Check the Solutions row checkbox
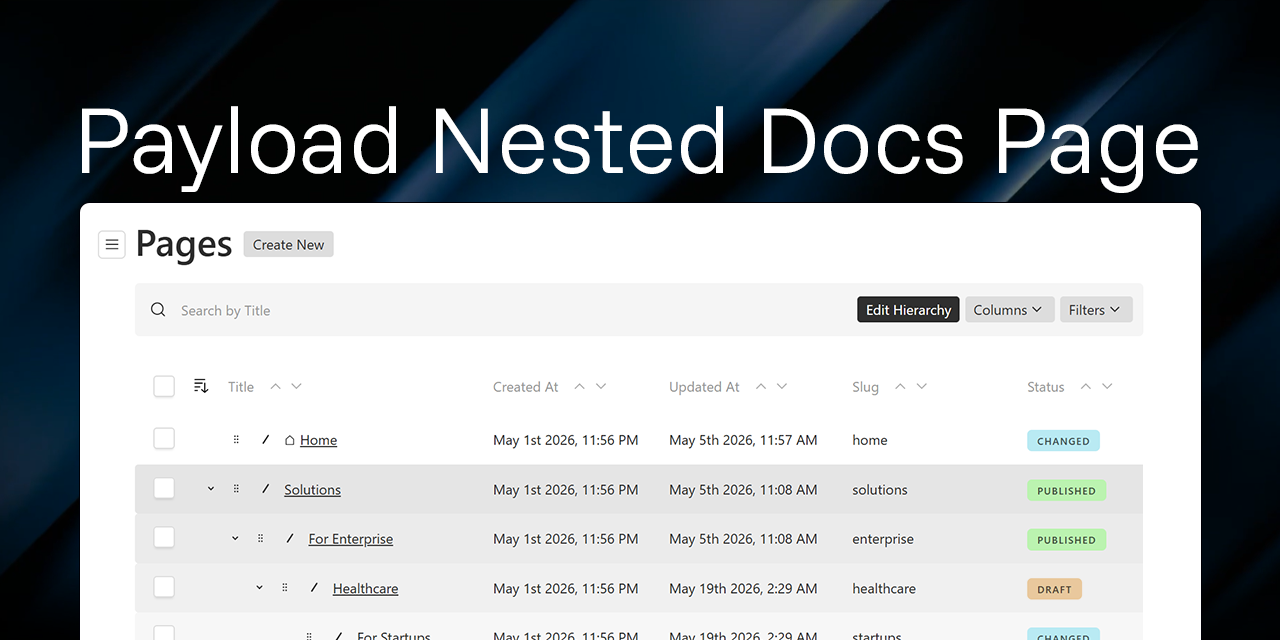Screen dimensions: 1280x640 pos(164,488)
